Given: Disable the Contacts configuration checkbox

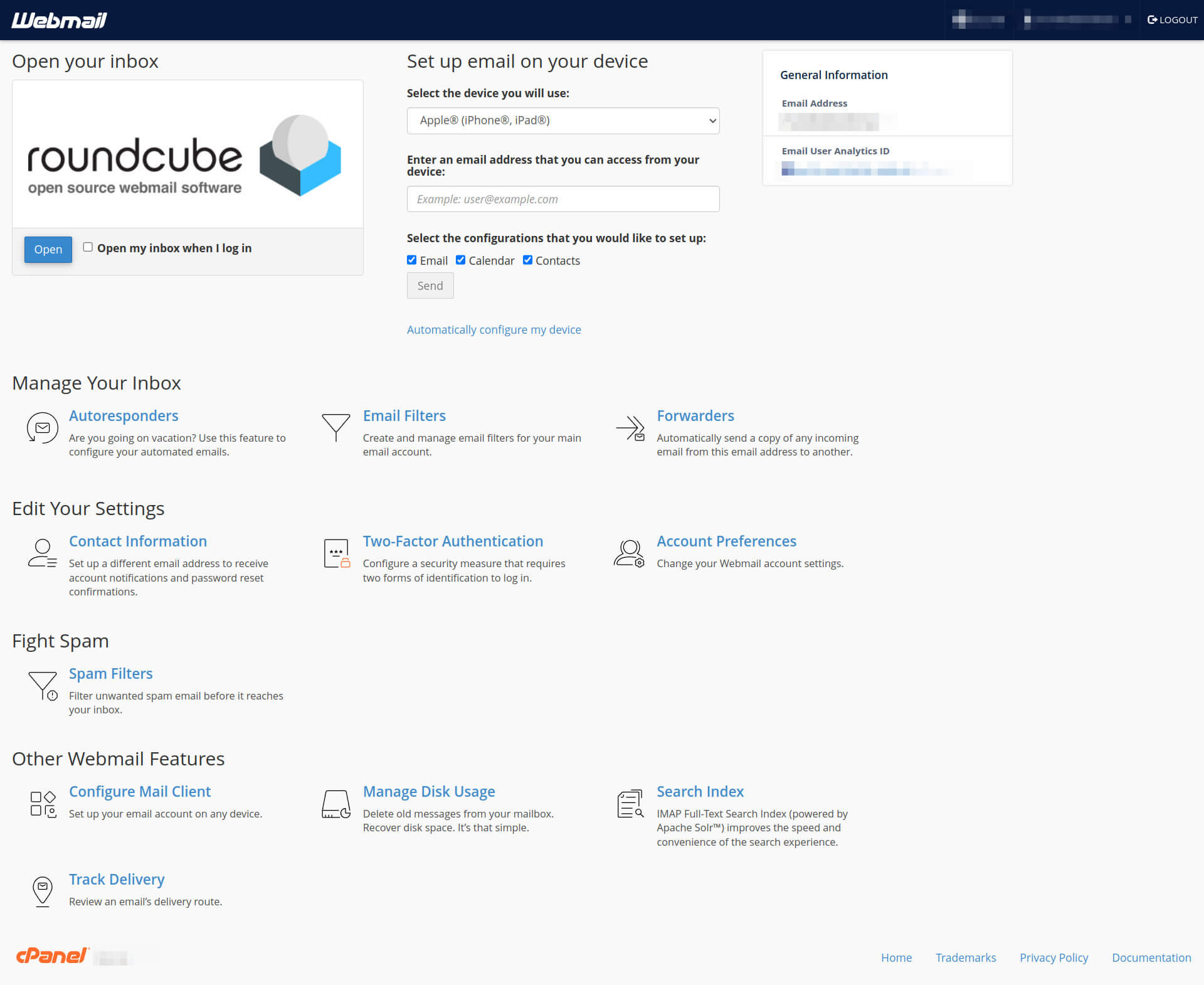Looking at the screenshot, I should click(x=527, y=260).
